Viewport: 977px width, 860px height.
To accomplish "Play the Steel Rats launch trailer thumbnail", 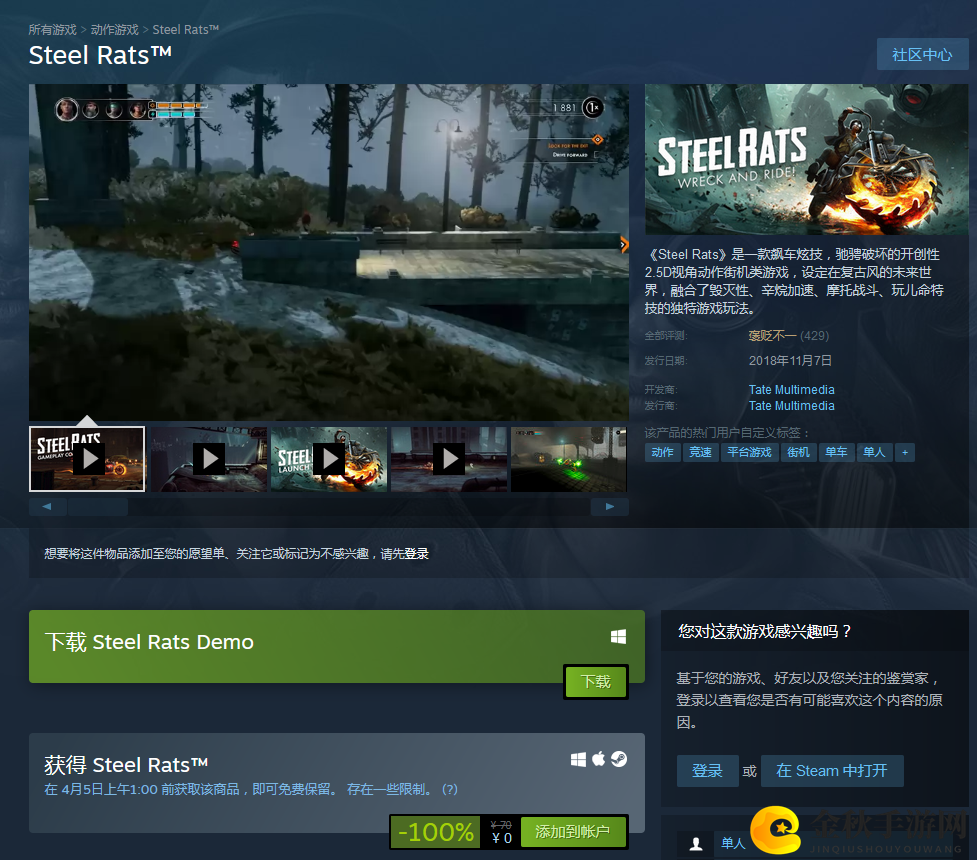I will click(x=329, y=459).
